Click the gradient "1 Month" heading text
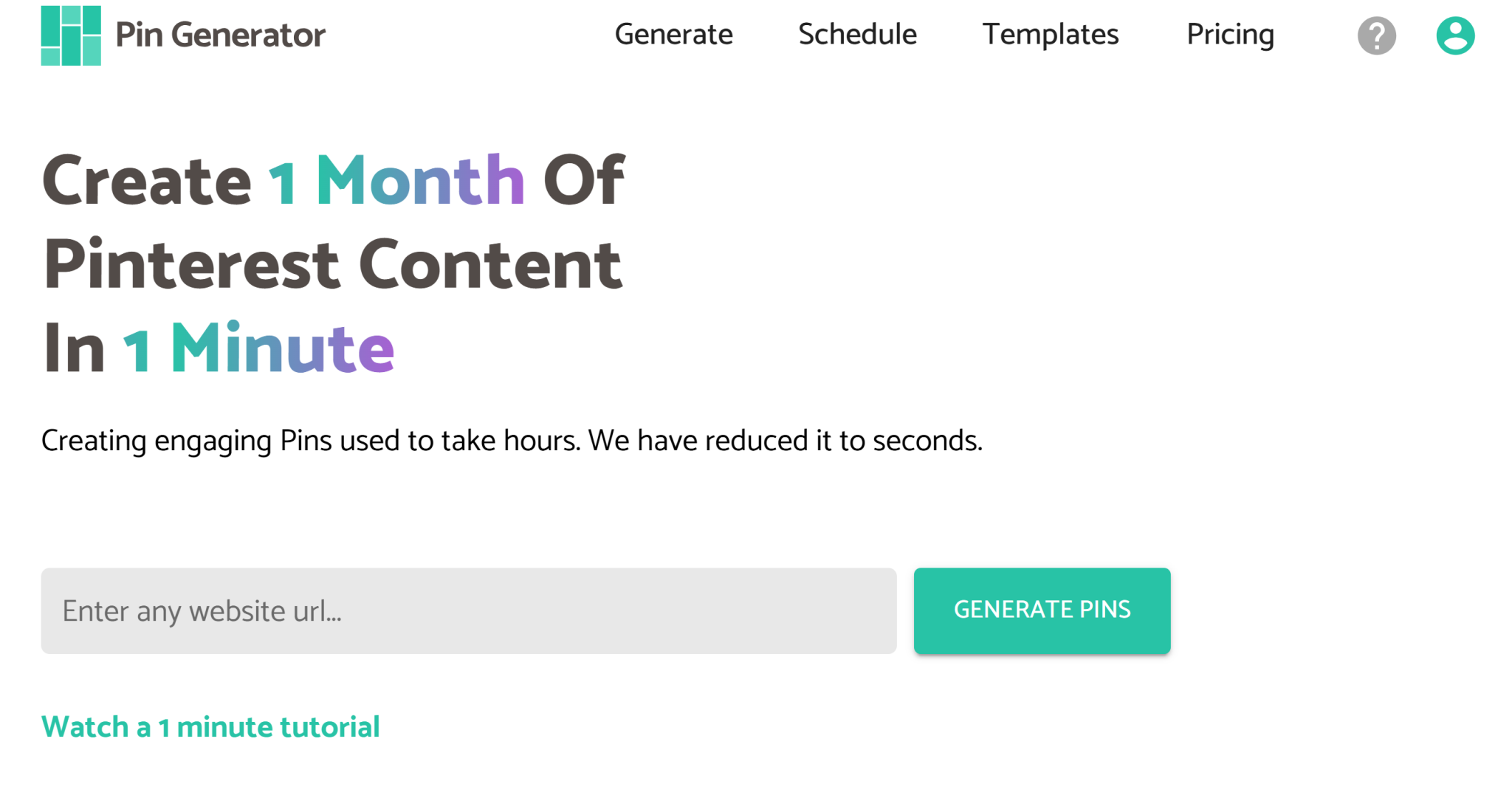1512x795 pixels. [396, 181]
